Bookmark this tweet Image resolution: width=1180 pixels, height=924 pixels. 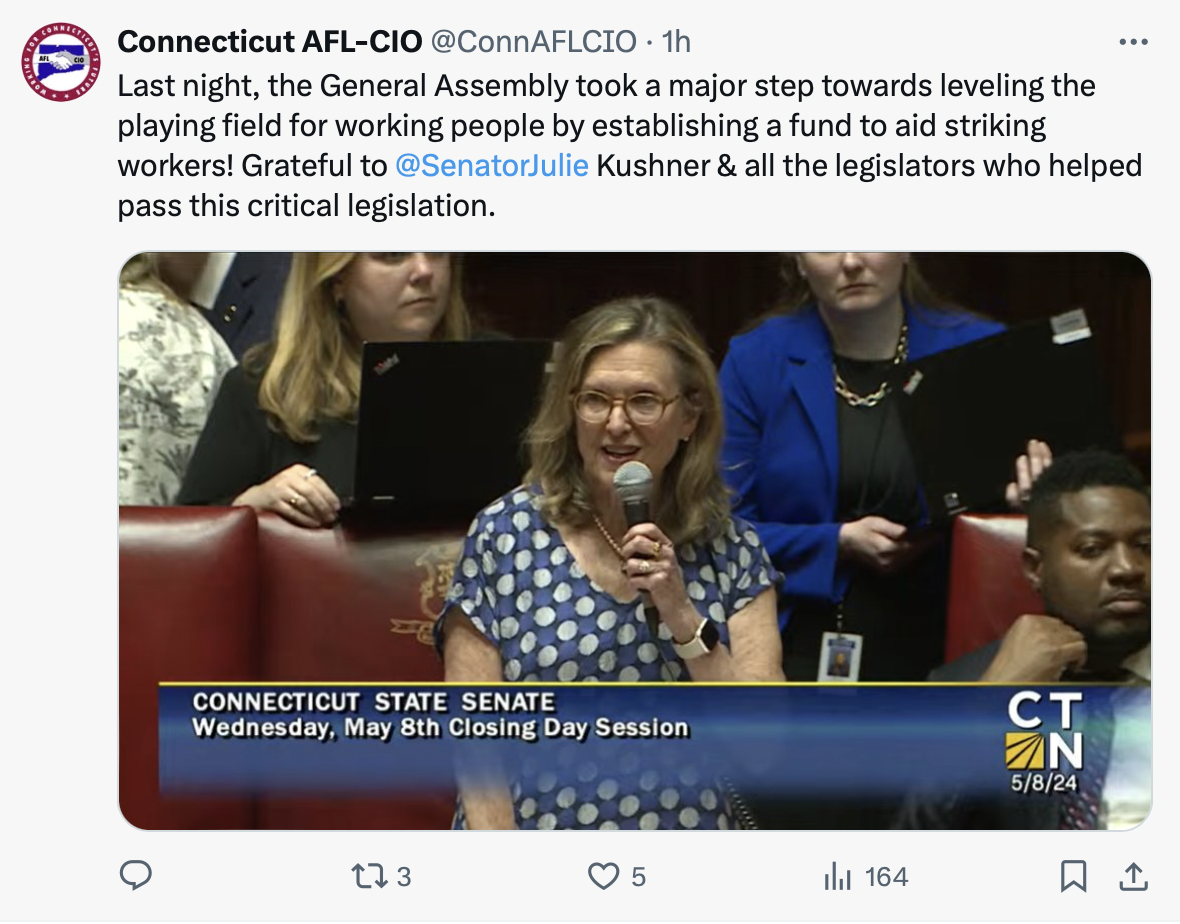(1073, 876)
